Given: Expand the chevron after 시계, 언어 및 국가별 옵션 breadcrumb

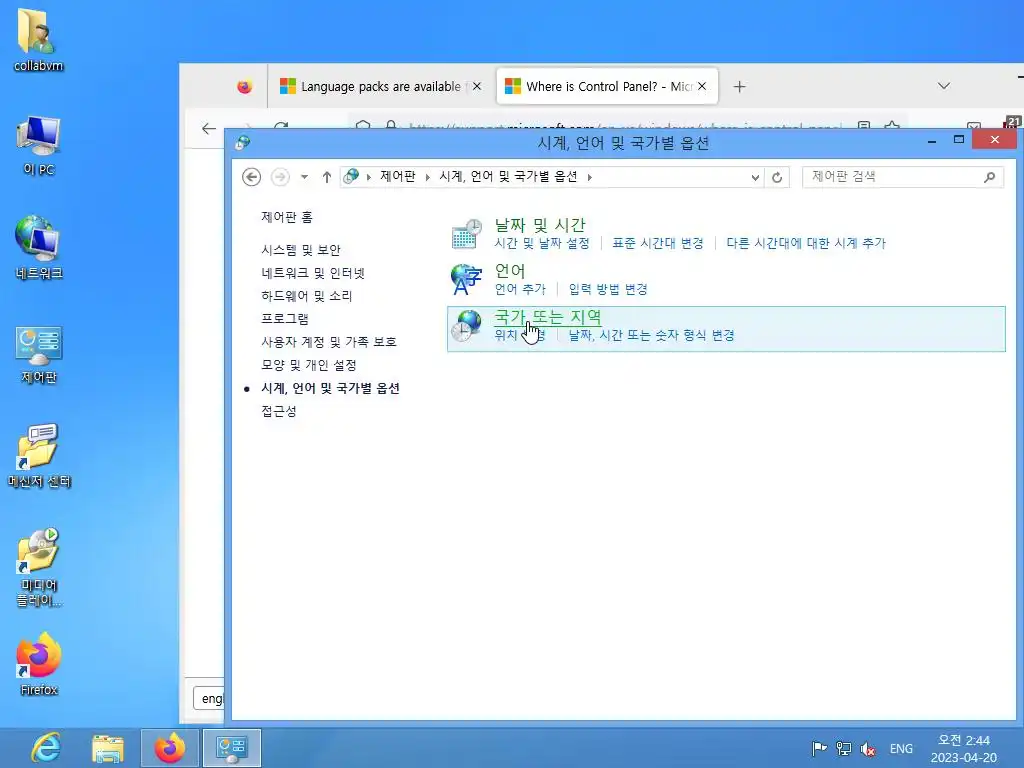Looking at the screenshot, I should point(589,177).
